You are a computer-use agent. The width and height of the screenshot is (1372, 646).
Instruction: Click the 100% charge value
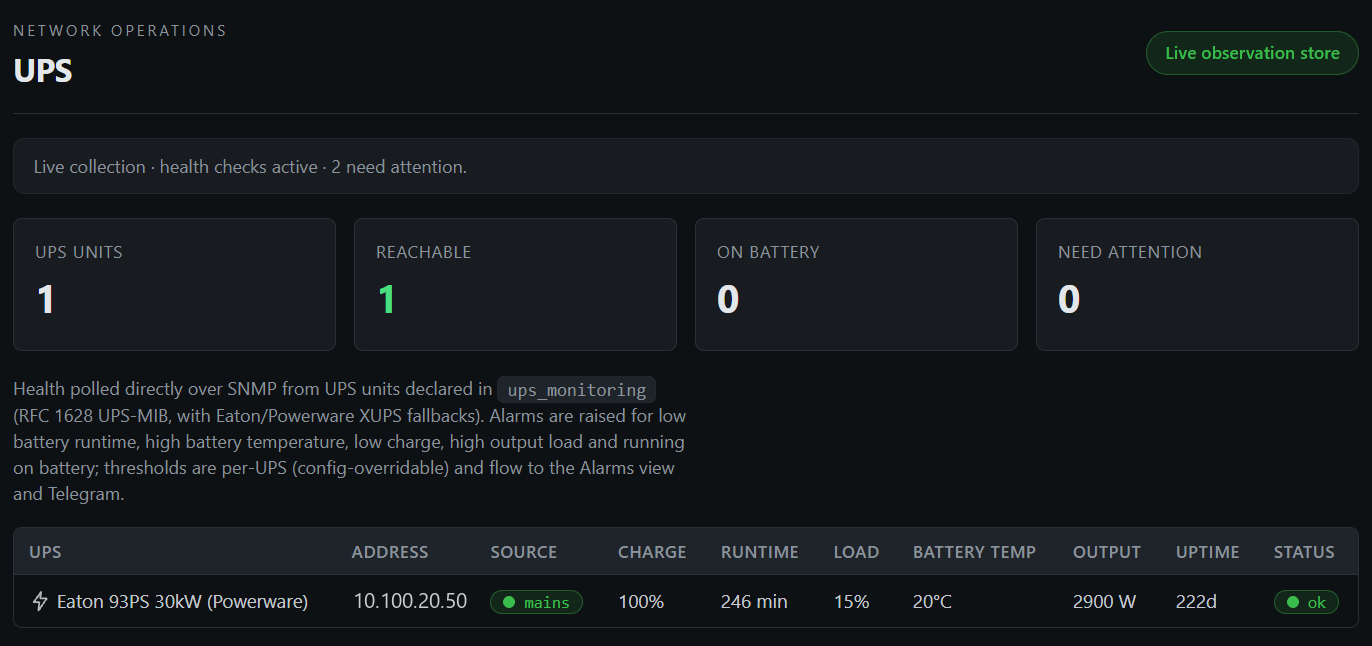click(x=641, y=601)
